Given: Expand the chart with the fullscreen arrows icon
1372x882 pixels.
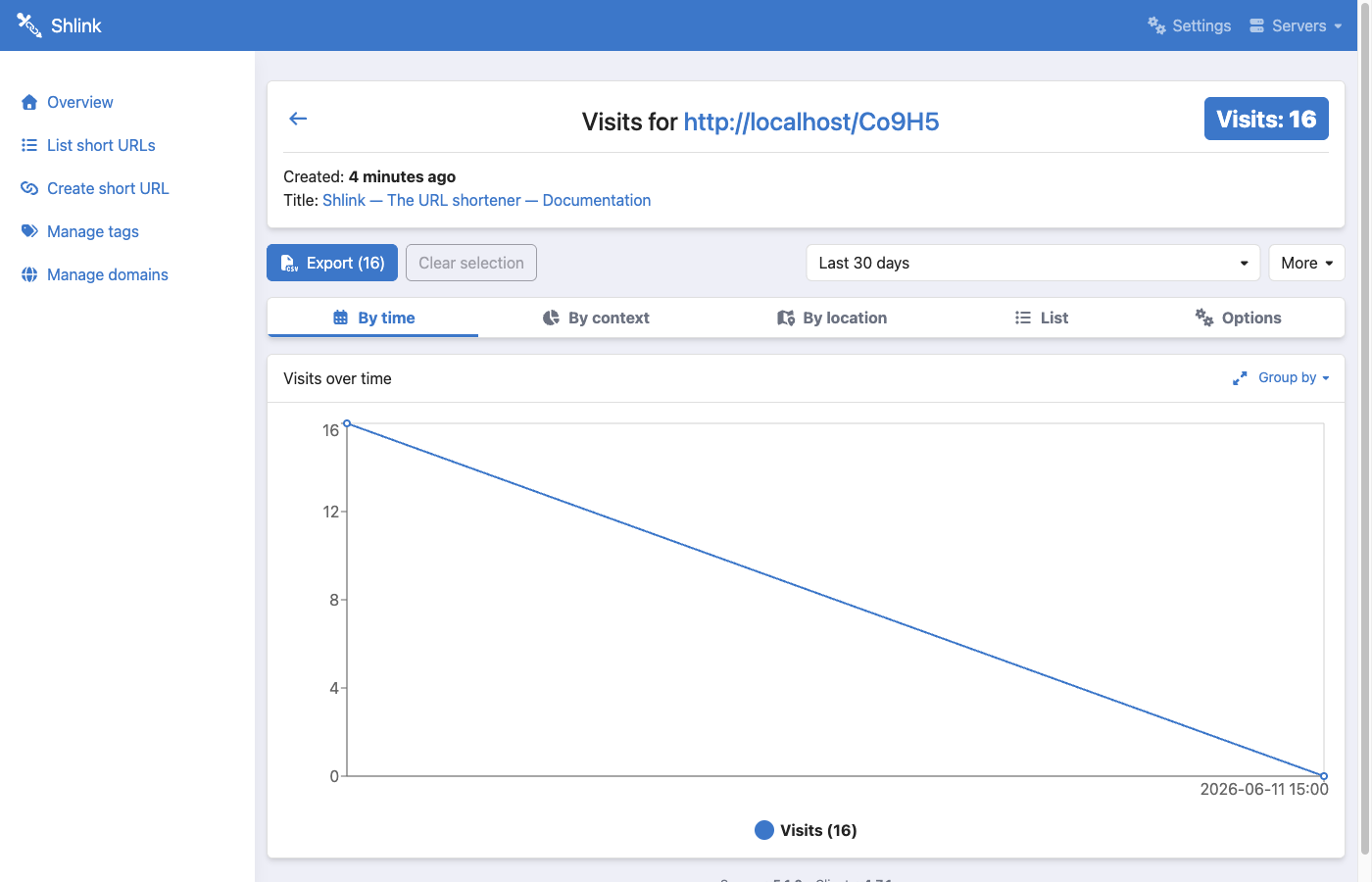Looking at the screenshot, I should pos(1240,378).
